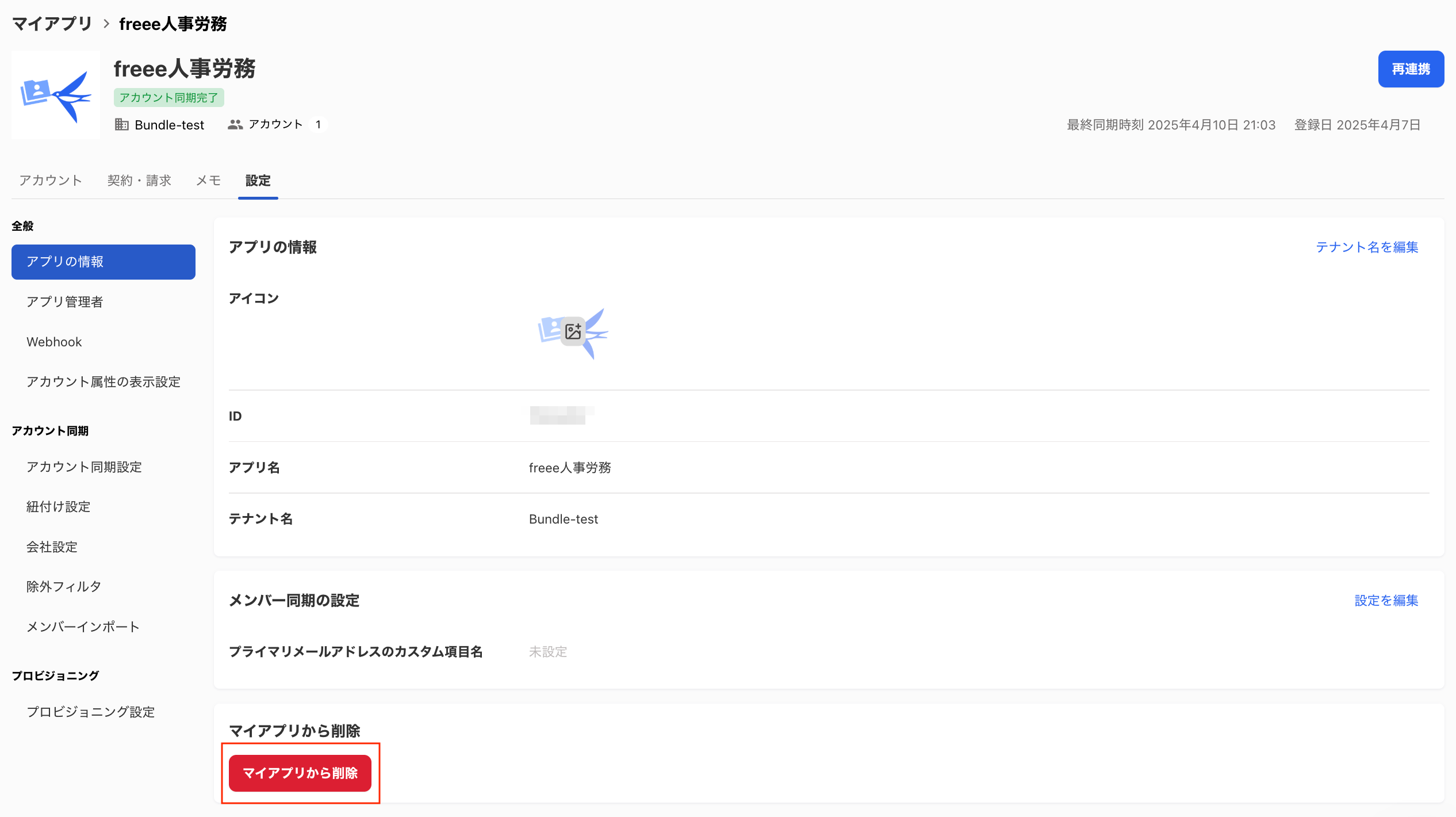
Task: Click the blurred ID value
Action: (561, 415)
